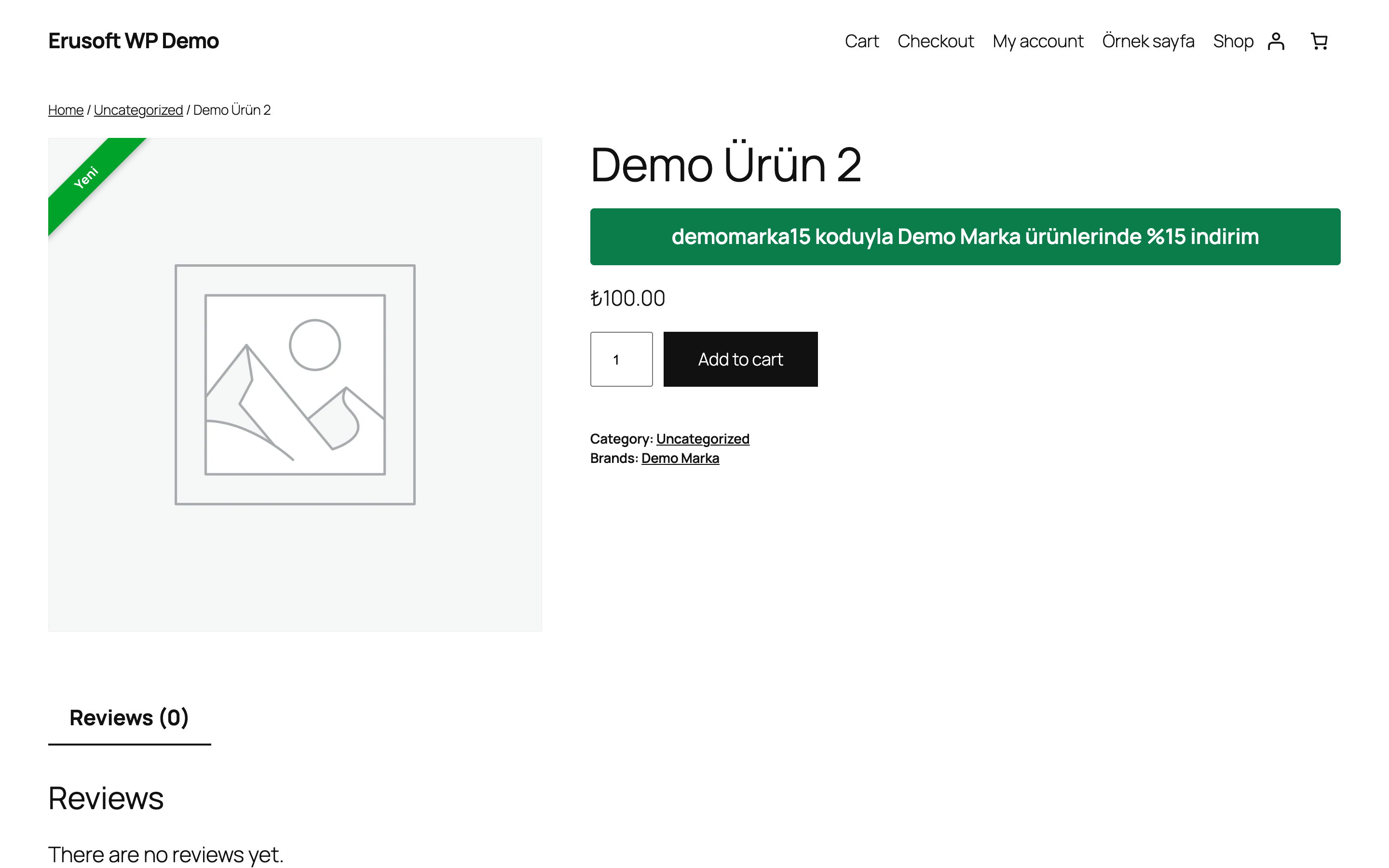This screenshot has width=1389, height=868.
Task: Go to the Checkout page
Action: [x=936, y=41]
